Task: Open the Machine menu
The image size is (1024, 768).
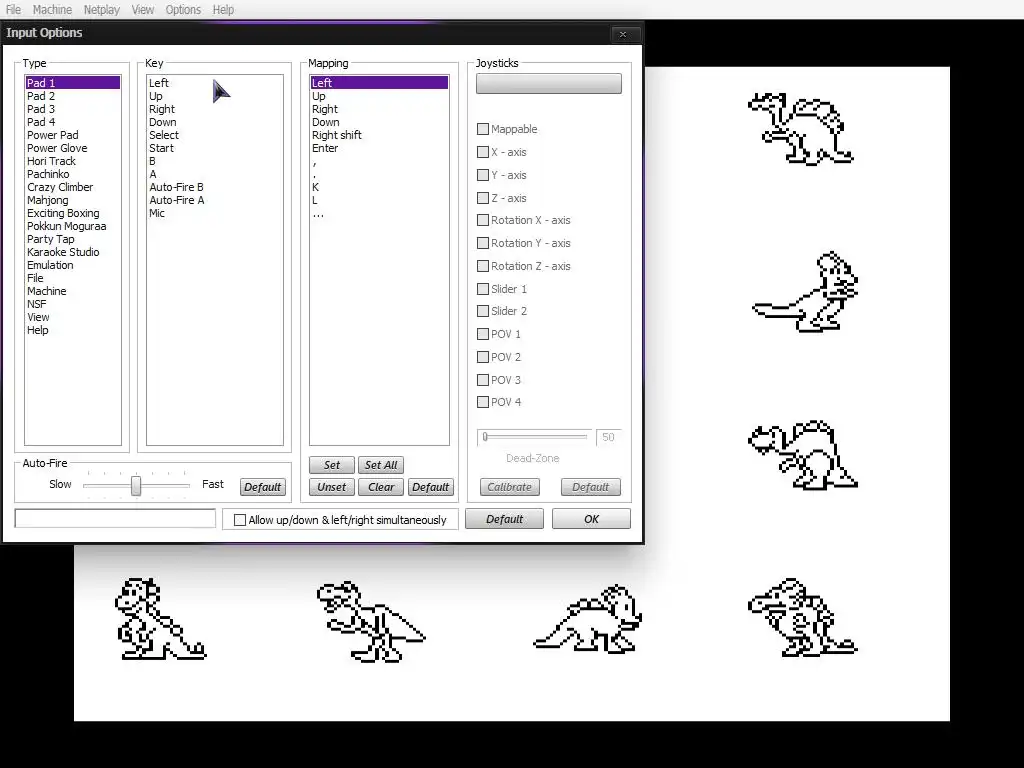Action: coord(52,10)
